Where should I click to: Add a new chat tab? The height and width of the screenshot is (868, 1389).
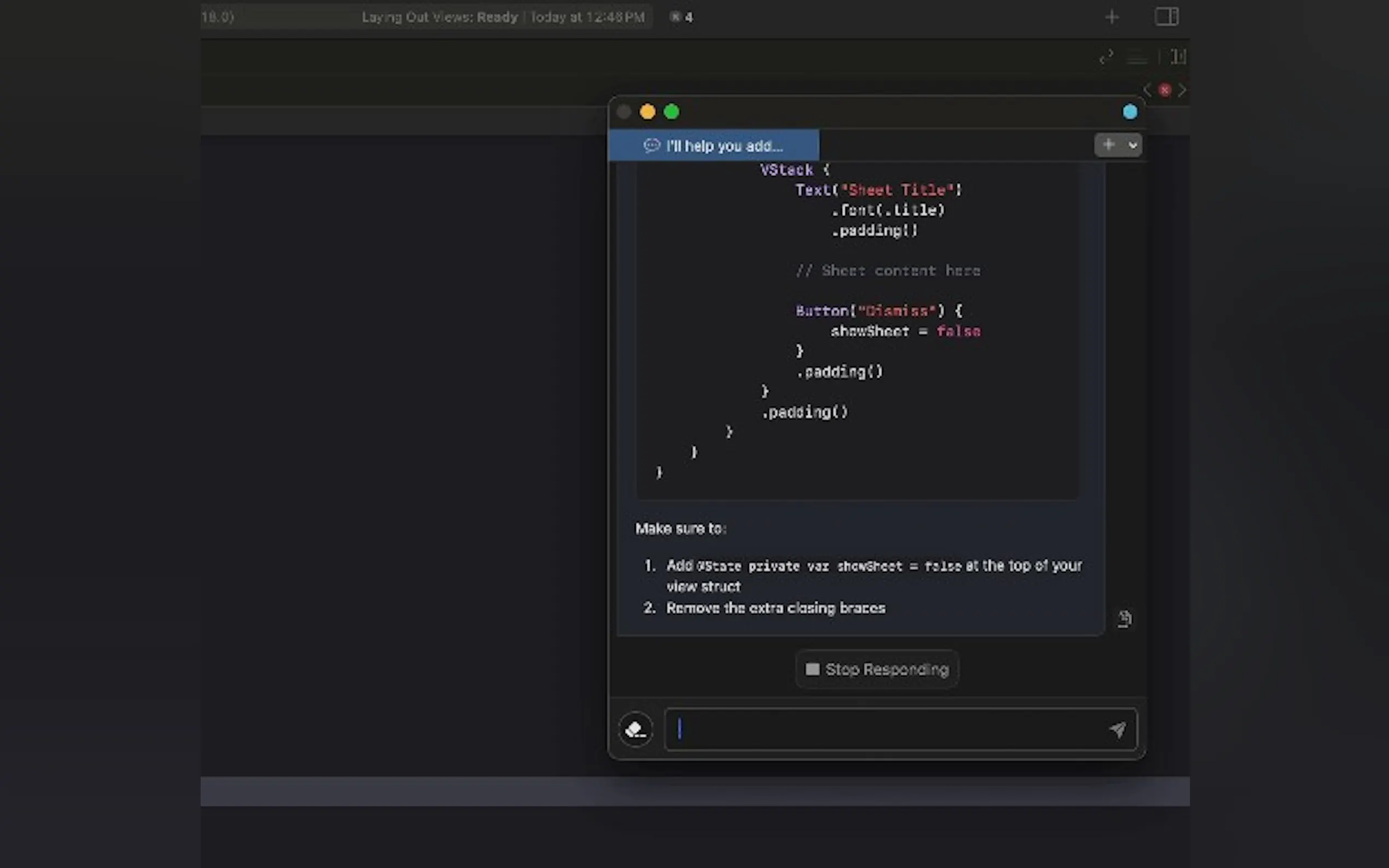[x=1108, y=145]
